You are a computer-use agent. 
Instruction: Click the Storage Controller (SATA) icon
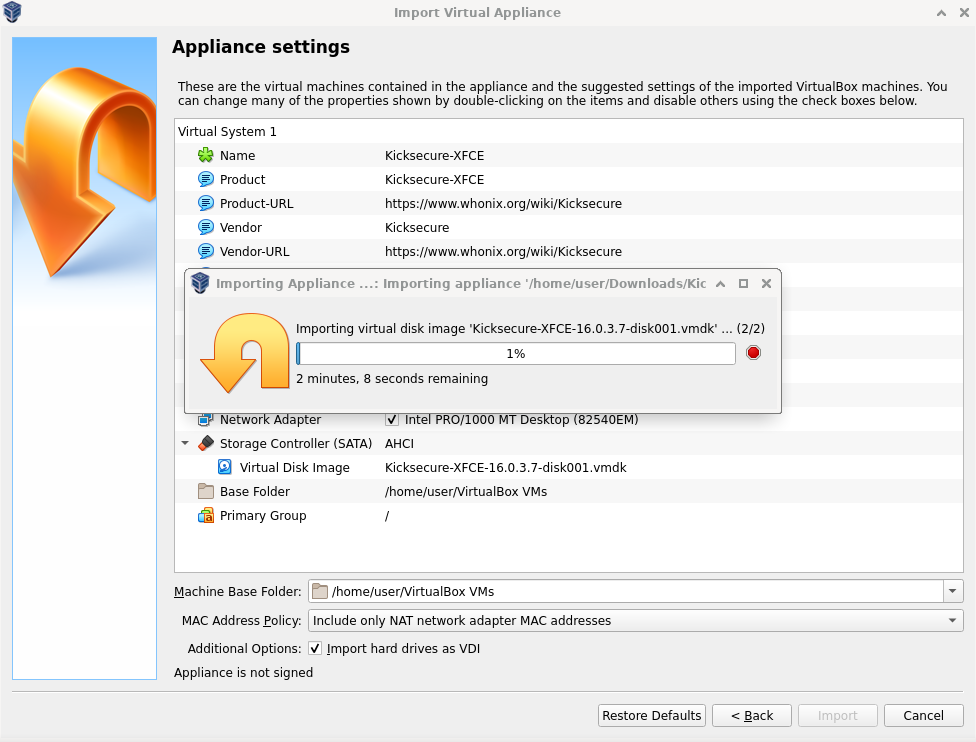(x=205, y=443)
